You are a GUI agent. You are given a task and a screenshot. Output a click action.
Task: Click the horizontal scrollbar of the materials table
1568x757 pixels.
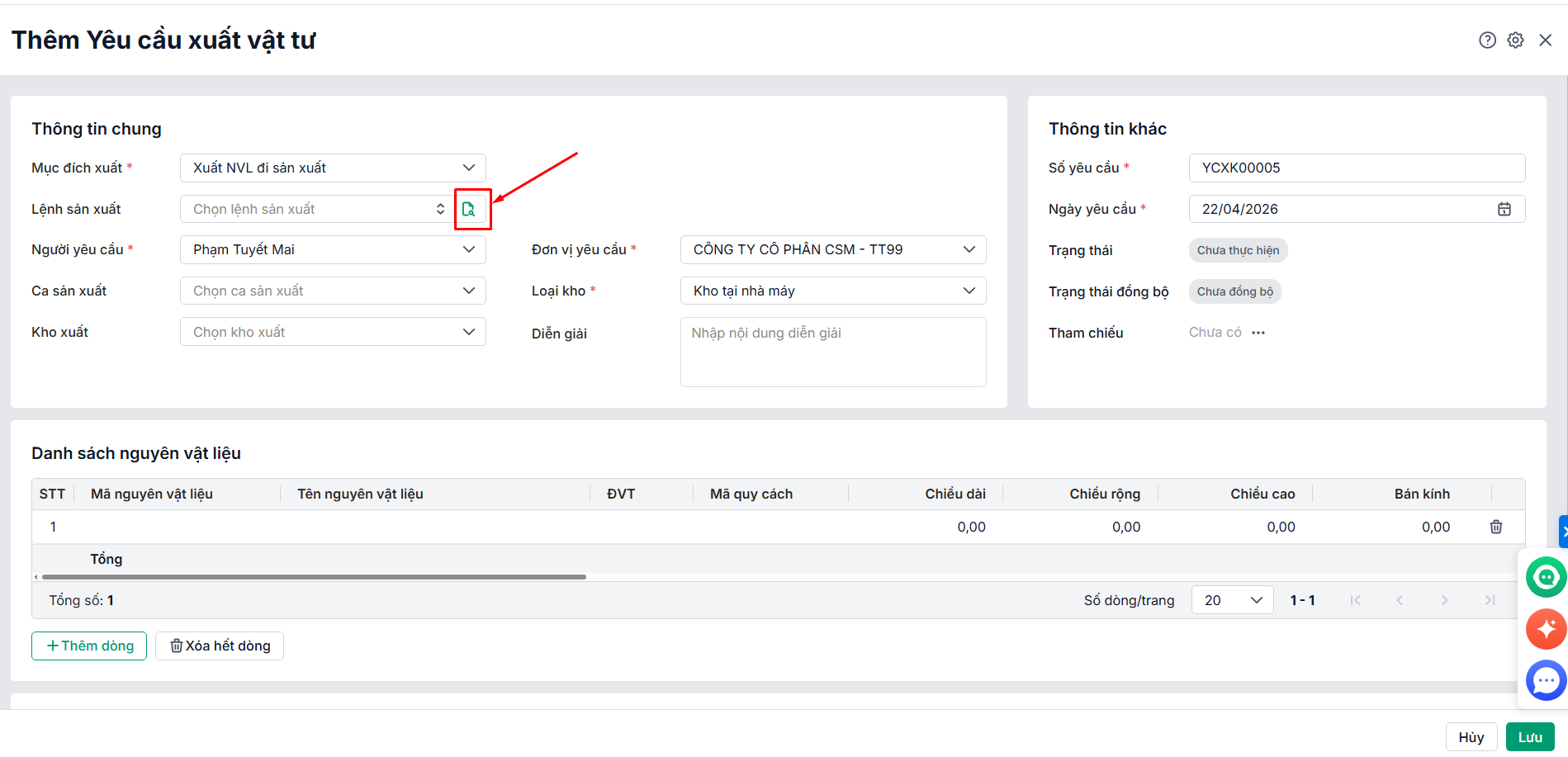point(314,577)
